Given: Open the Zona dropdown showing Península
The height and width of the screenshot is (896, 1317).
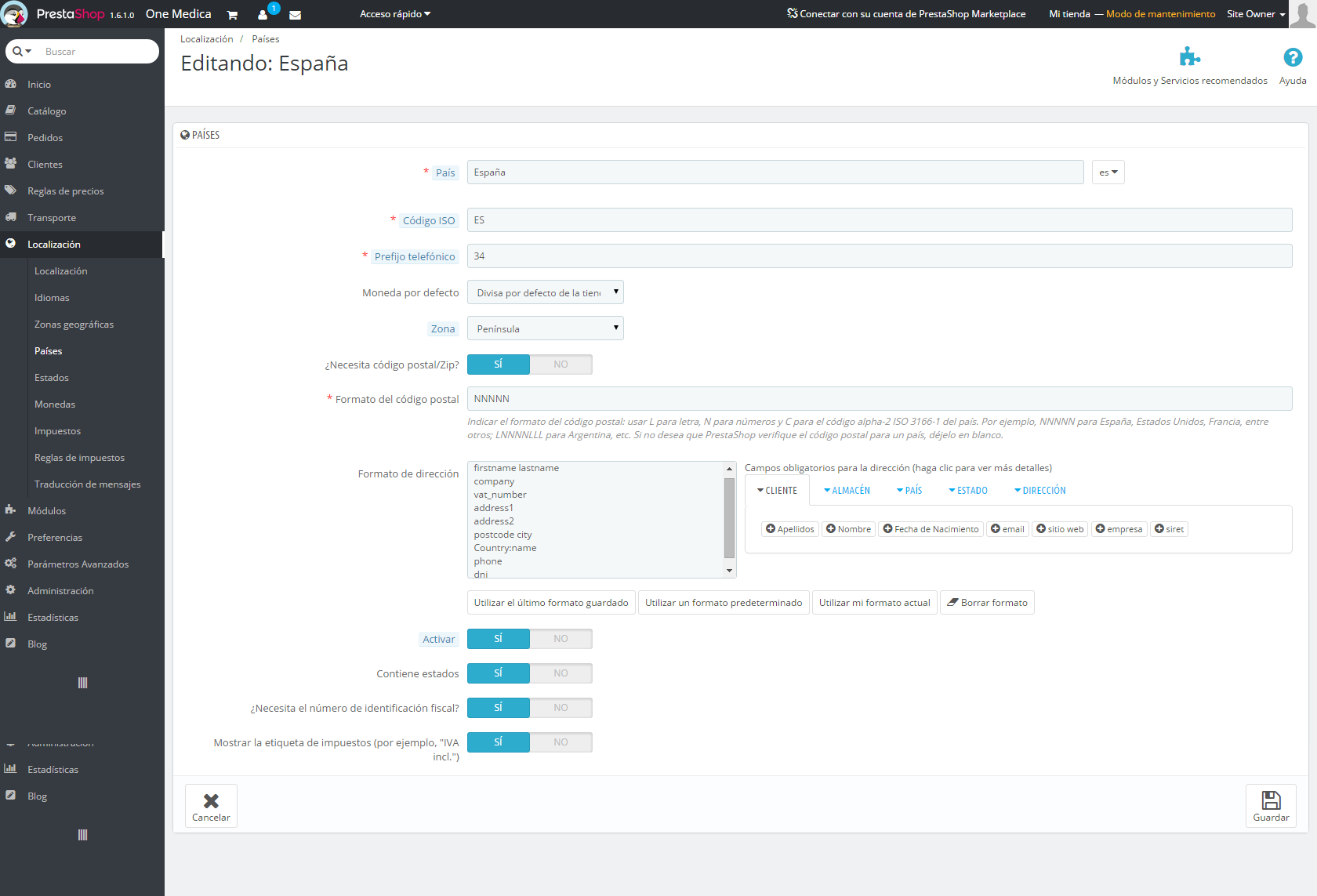Looking at the screenshot, I should click(546, 328).
